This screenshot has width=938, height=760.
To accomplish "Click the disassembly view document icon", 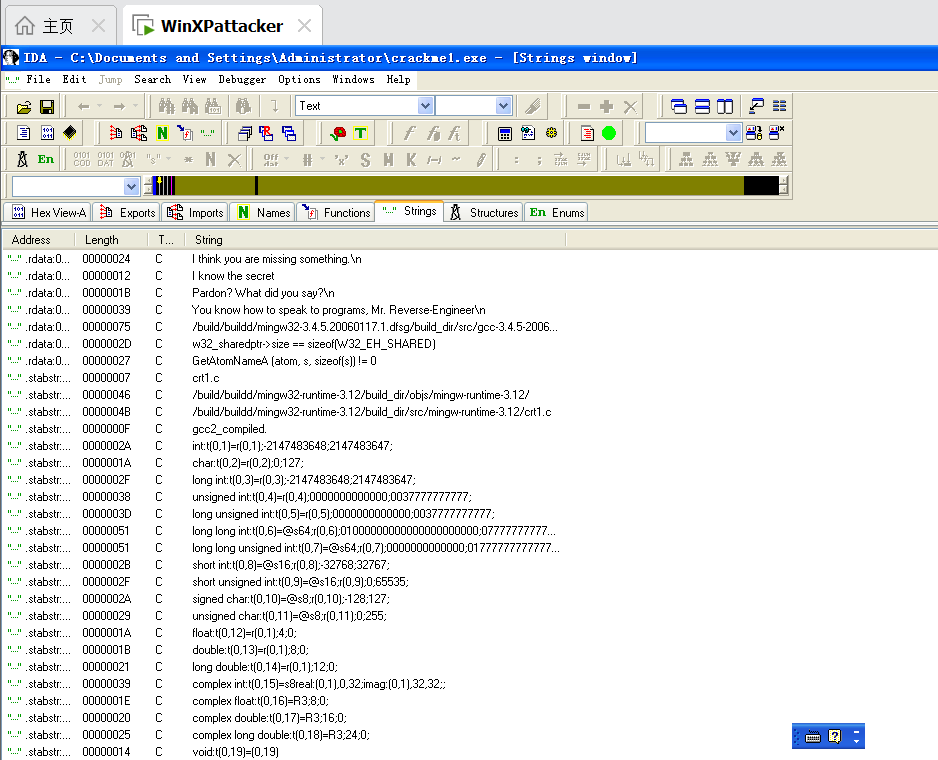I will [x=24, y=133].
